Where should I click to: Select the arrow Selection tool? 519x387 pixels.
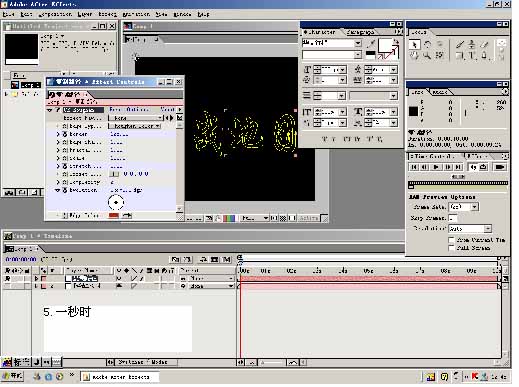point(414,45)
